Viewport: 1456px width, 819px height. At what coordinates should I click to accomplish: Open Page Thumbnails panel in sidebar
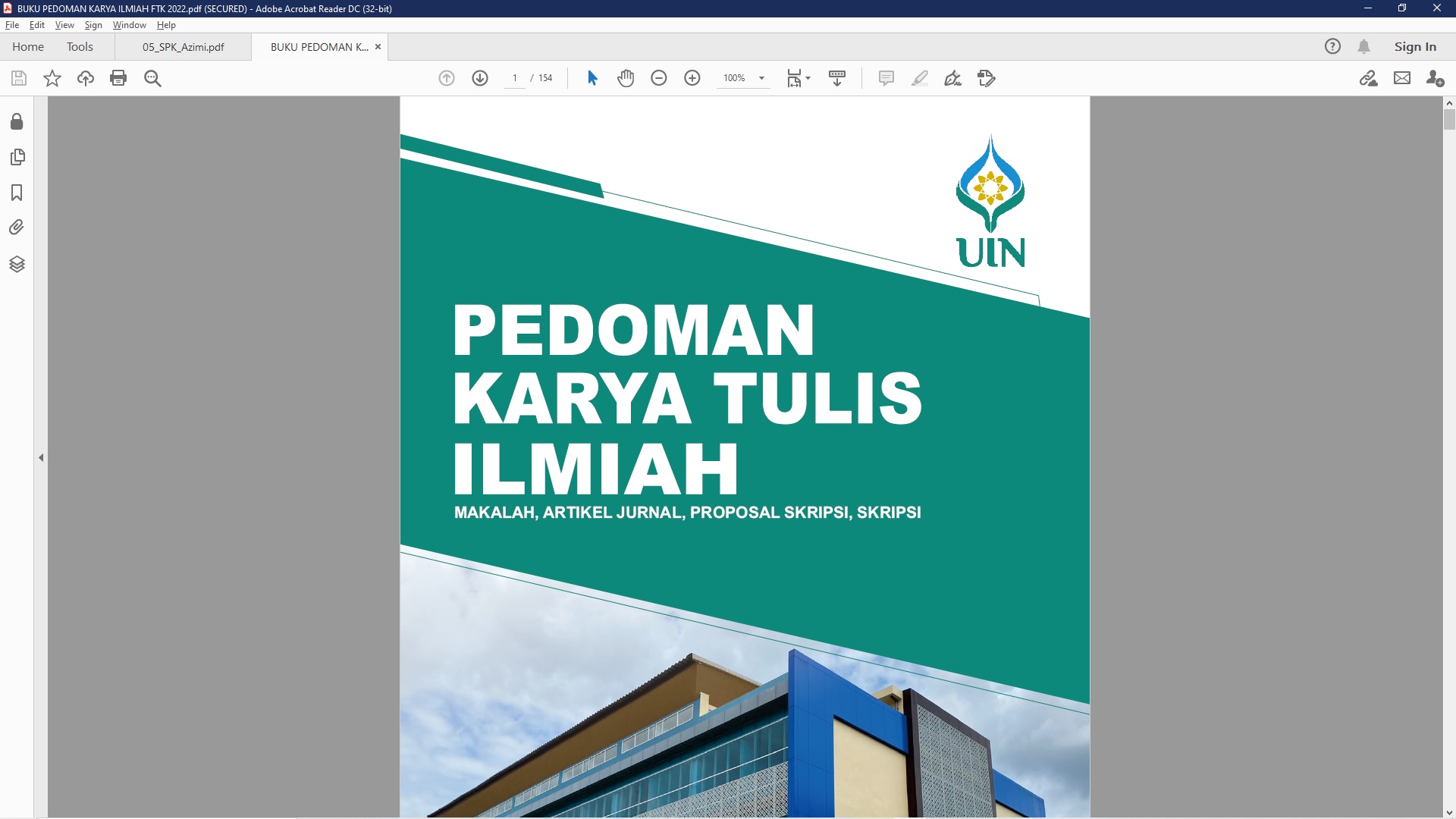(17, 157)
